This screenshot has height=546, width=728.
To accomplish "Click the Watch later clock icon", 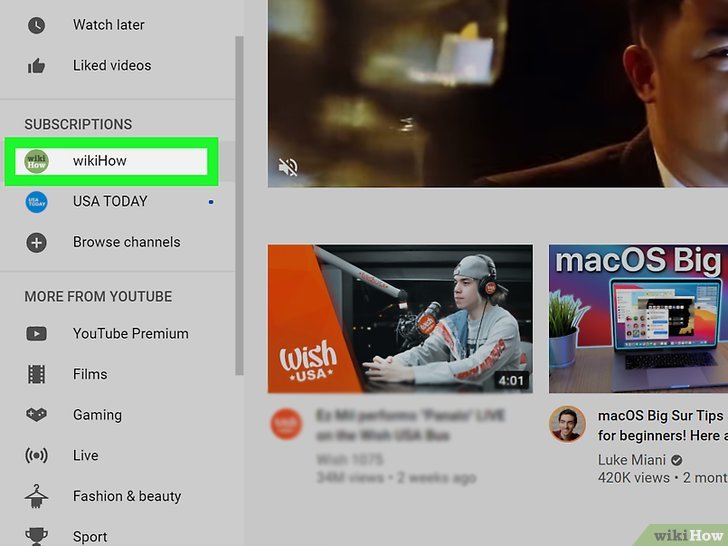I will (36, 25).
